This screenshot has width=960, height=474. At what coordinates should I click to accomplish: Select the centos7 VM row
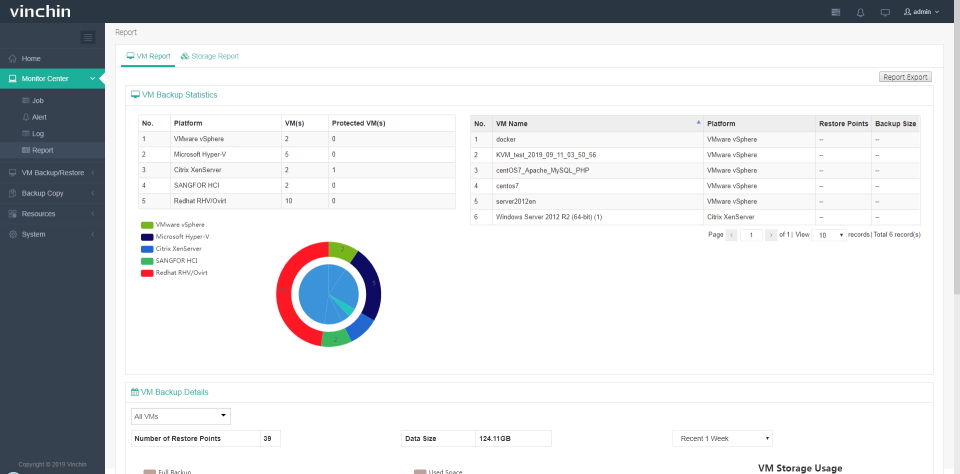(695, 186)
